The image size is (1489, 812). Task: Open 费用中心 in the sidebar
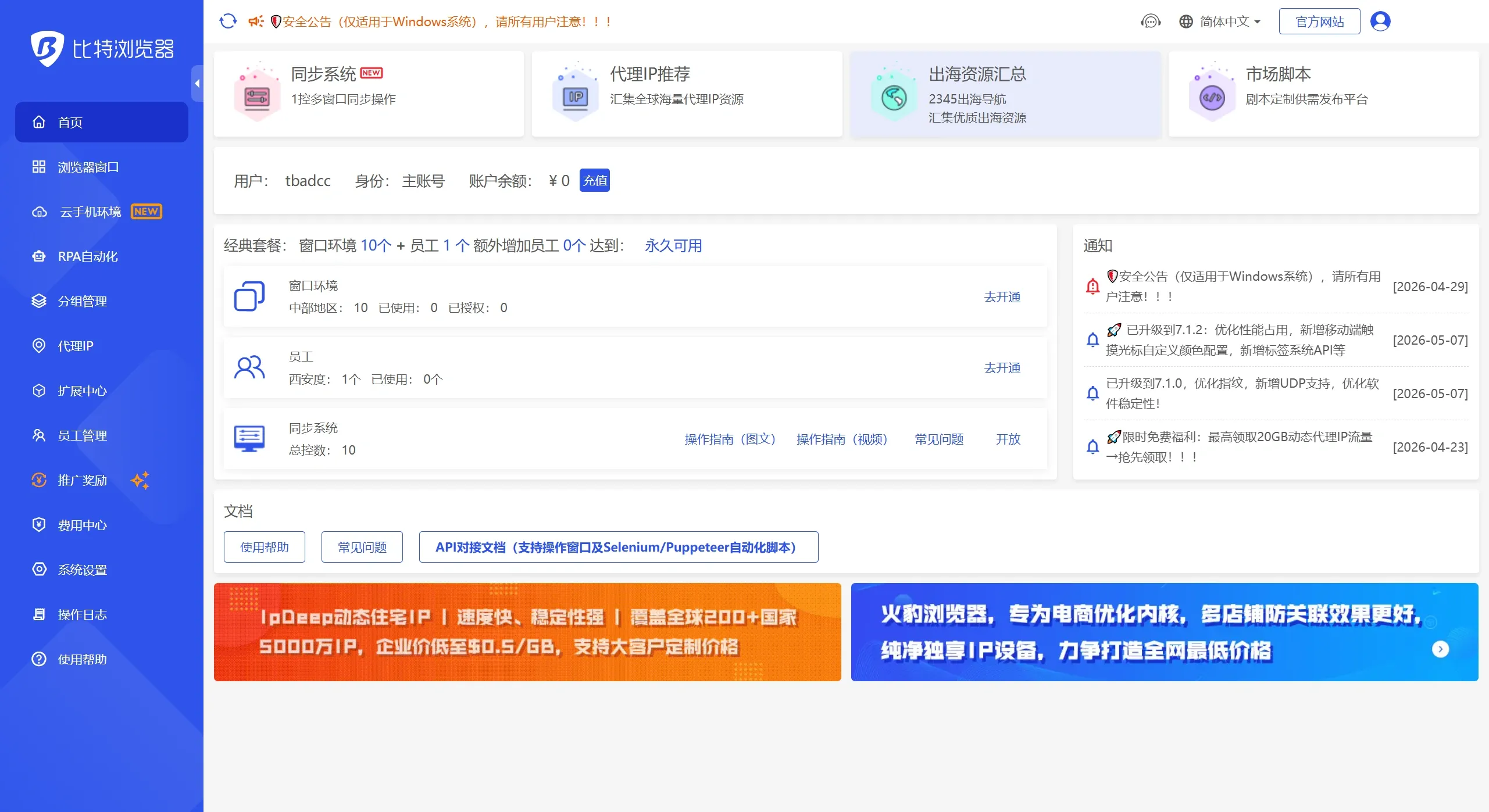coord(102,525)
